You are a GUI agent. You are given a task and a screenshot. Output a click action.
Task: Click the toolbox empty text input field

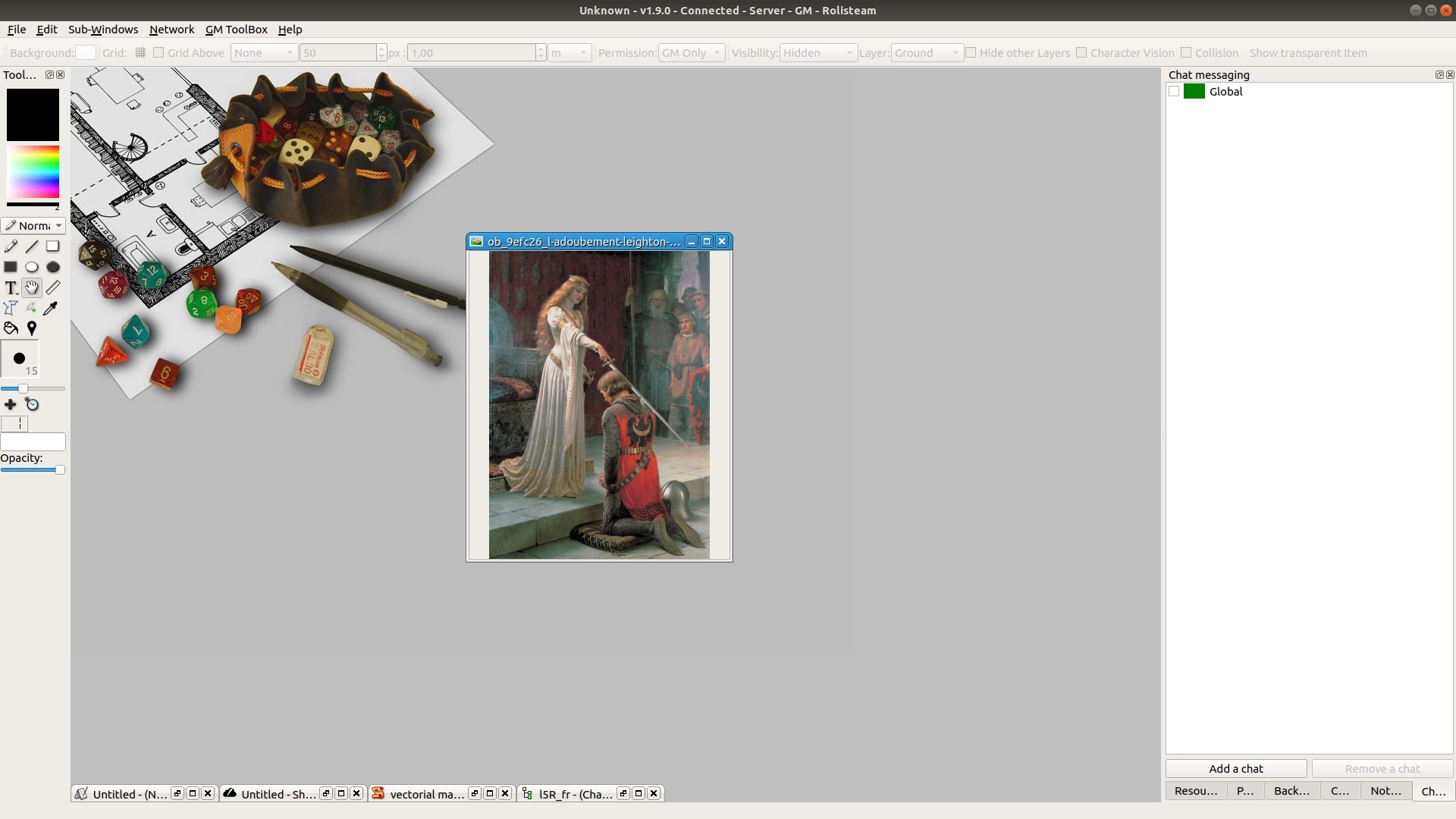[33, 442]
